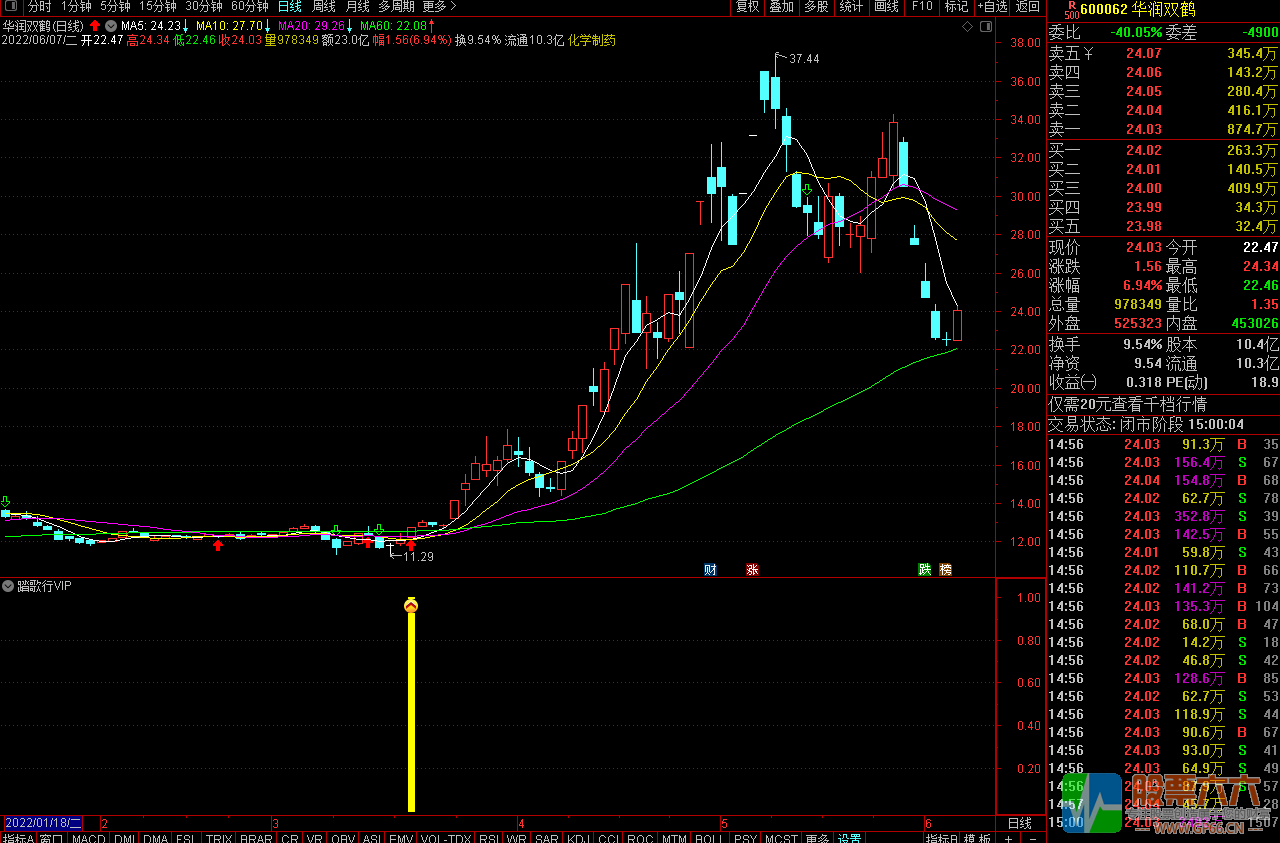This screenshot has width=1280, height=843.
Task: Open the round dropdown beside the MA5 label
Action: point(110,25)
